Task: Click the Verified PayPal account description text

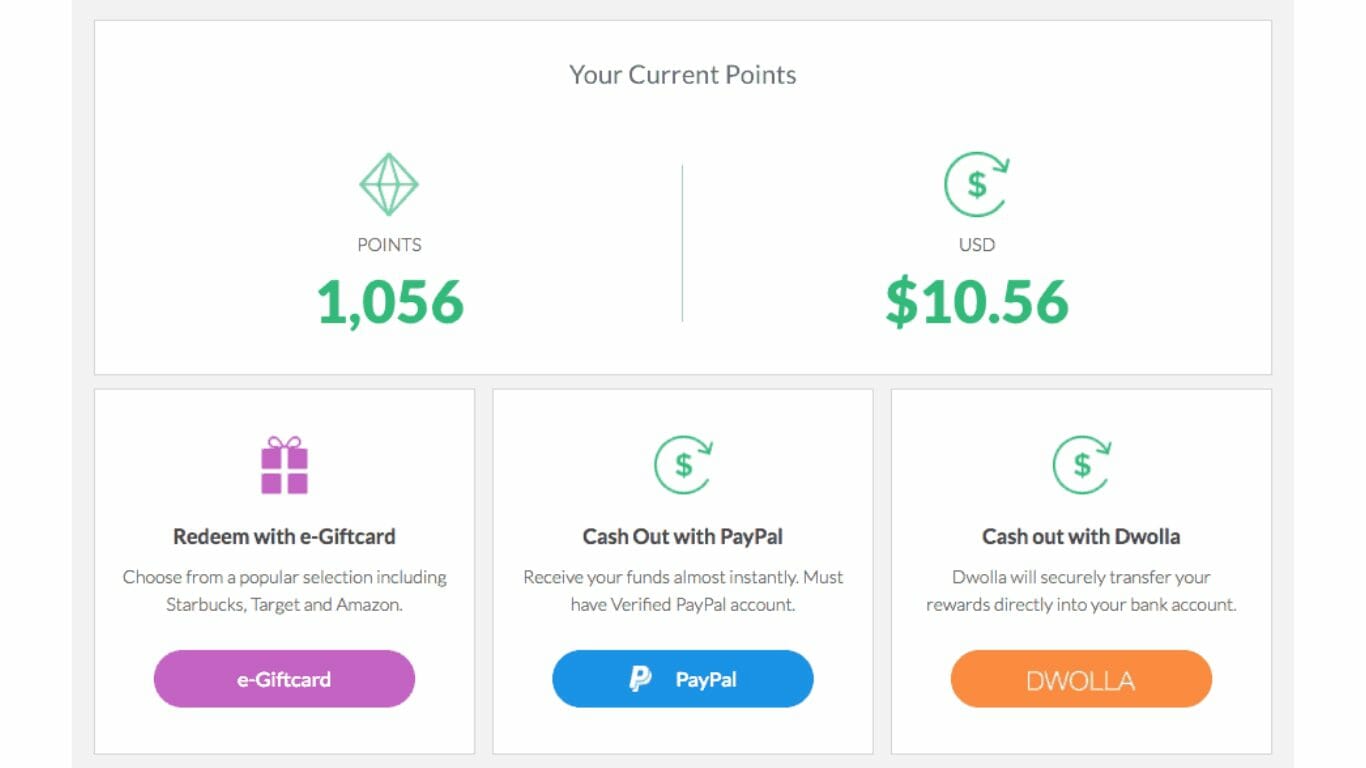Action: (x=683, y=591)
